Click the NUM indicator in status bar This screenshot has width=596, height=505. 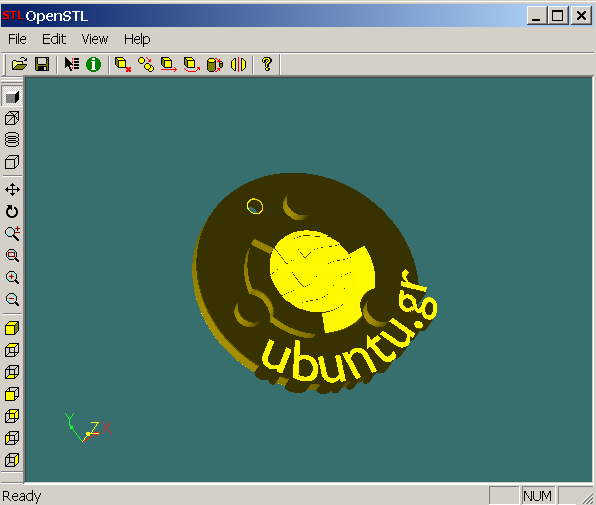(537, 496)
